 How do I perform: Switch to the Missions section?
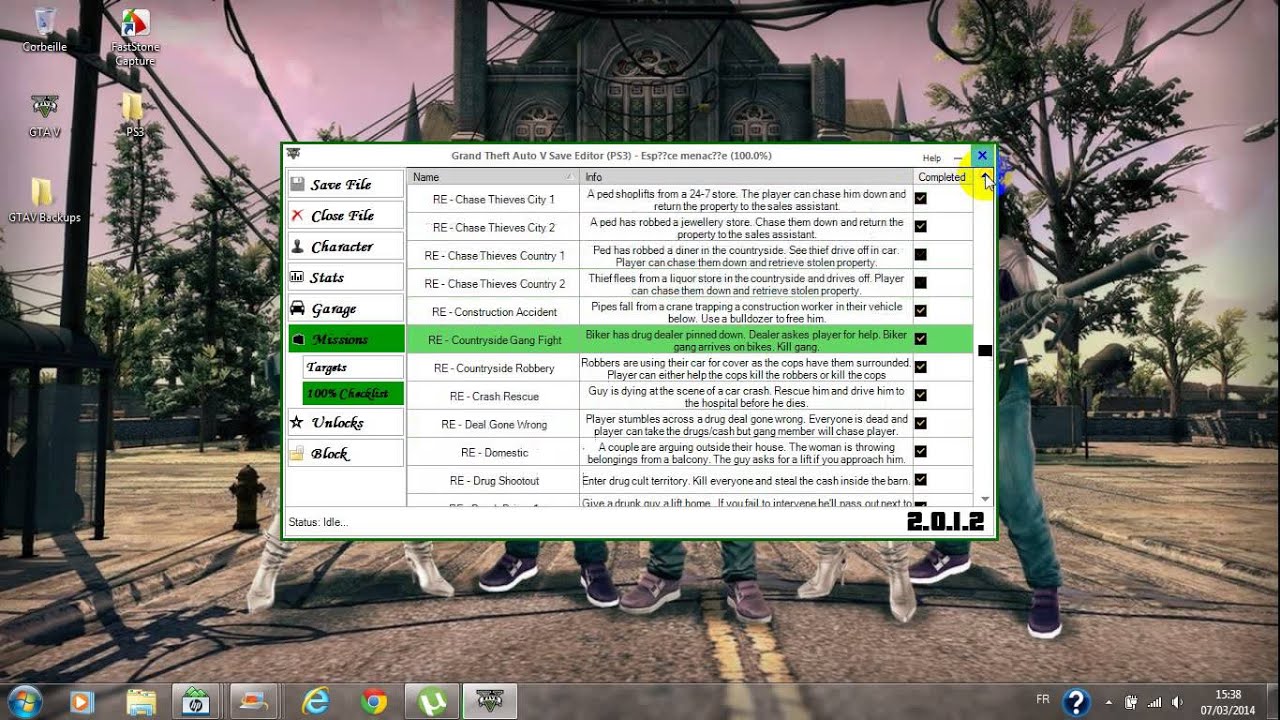(x=346, y=339)
